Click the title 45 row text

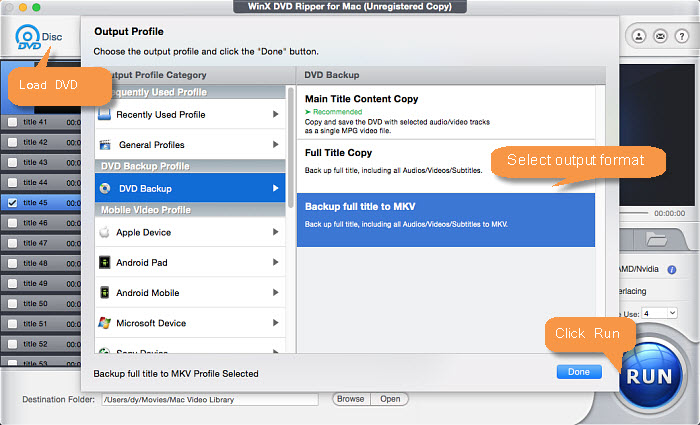click(x=35, y=203)
